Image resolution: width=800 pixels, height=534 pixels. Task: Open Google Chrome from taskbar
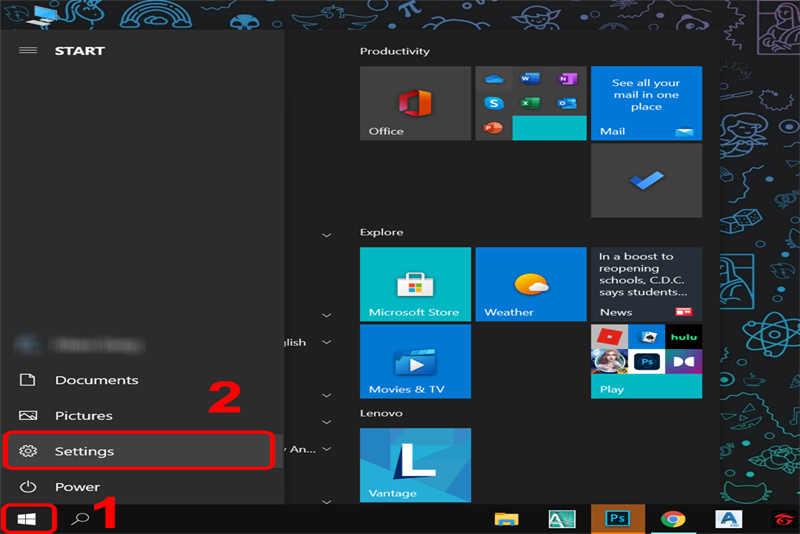673,519
